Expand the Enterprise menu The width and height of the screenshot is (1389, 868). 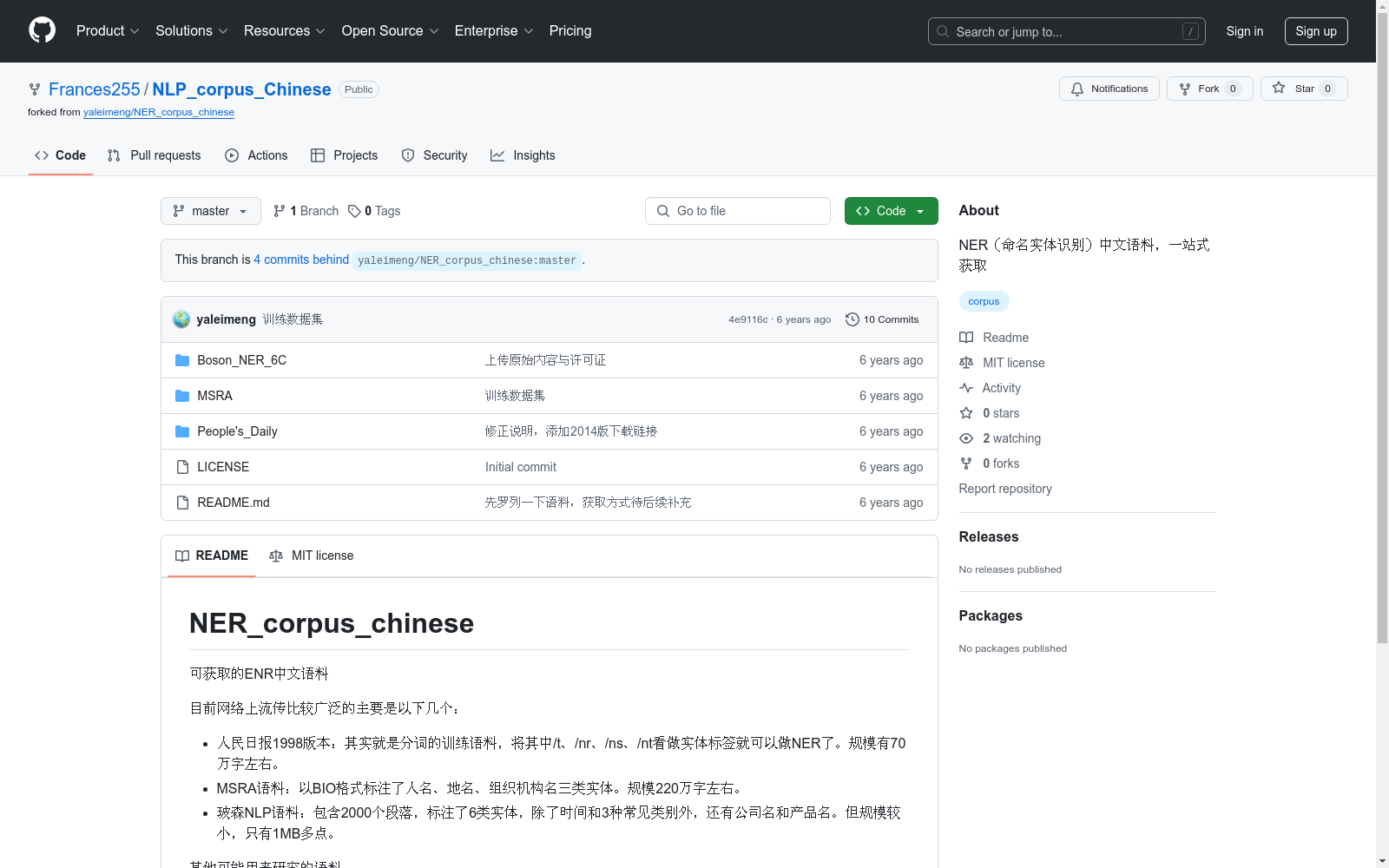coord(494,31)
